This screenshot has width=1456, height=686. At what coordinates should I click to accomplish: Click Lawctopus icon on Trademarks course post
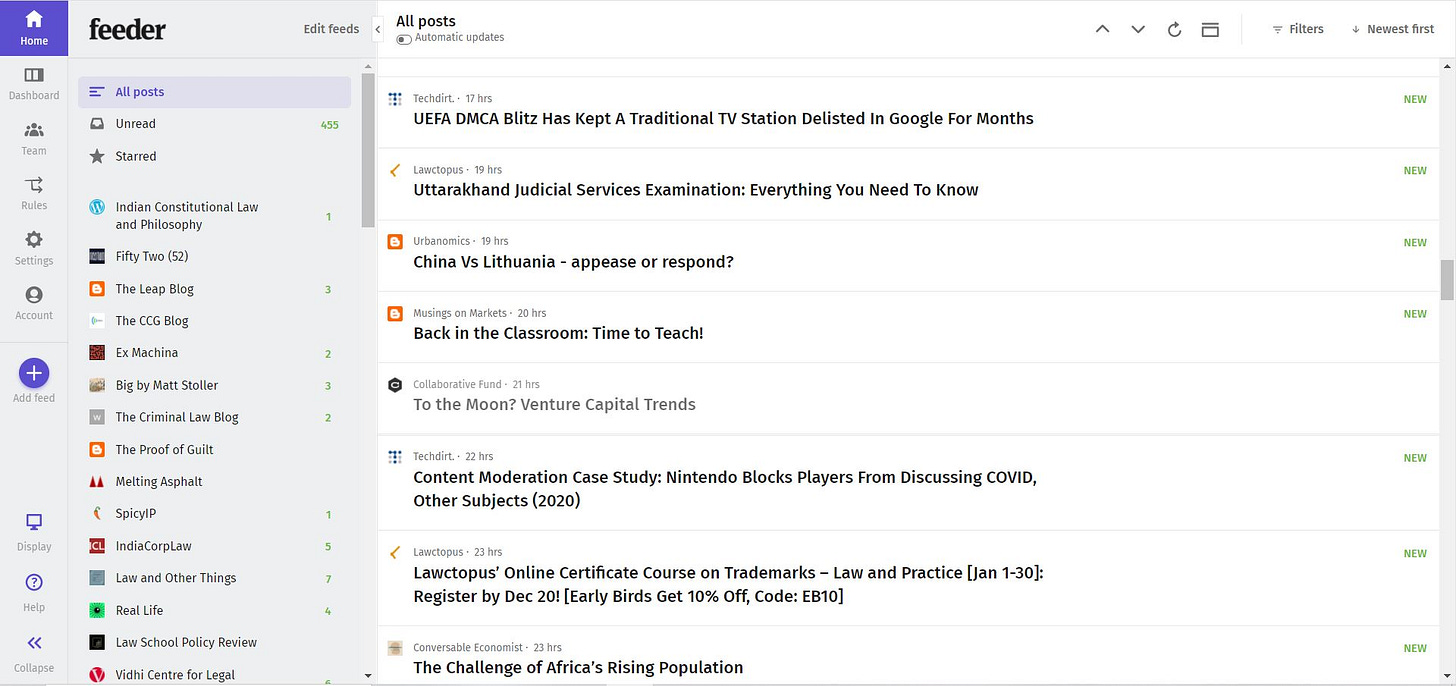[395, 552]
